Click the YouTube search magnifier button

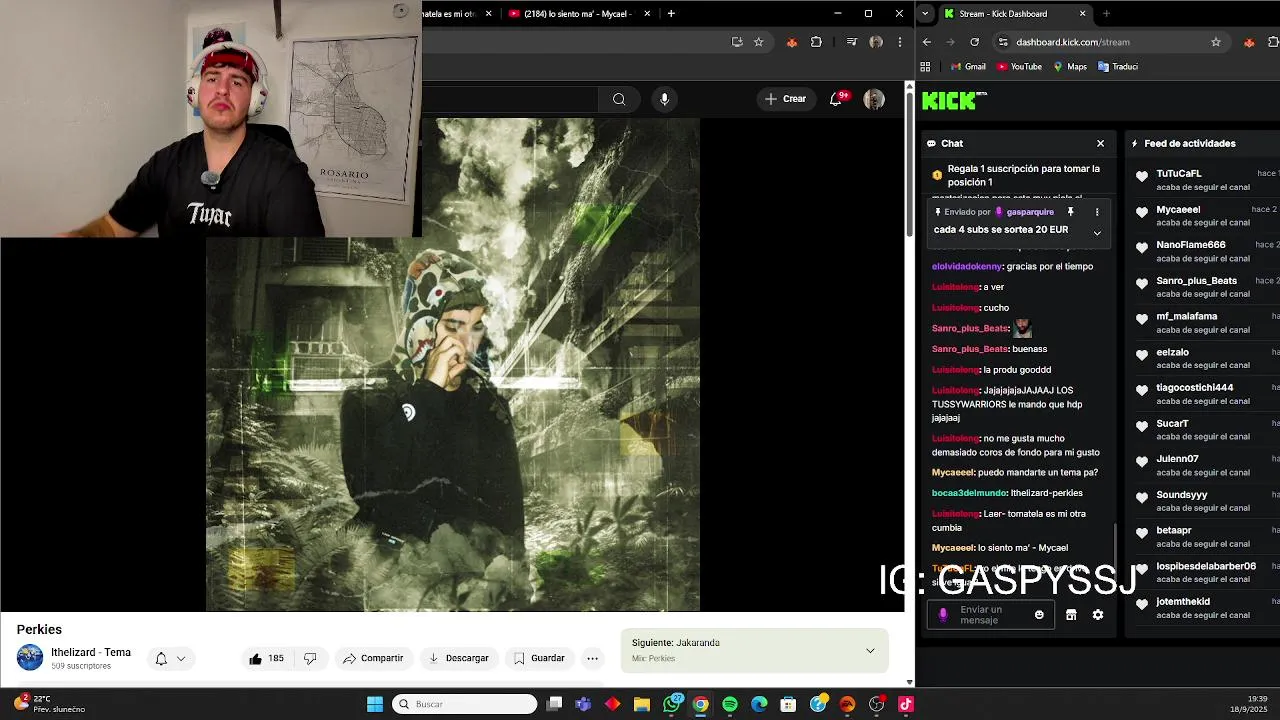coord(619,99)
